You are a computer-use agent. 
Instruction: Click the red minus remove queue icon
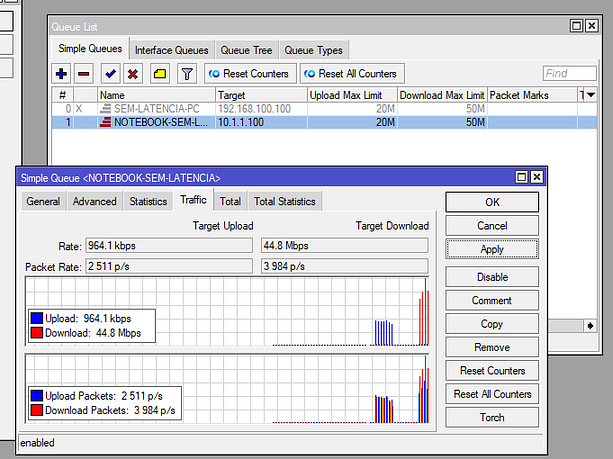pyautogui.click(x=85, y=74)
